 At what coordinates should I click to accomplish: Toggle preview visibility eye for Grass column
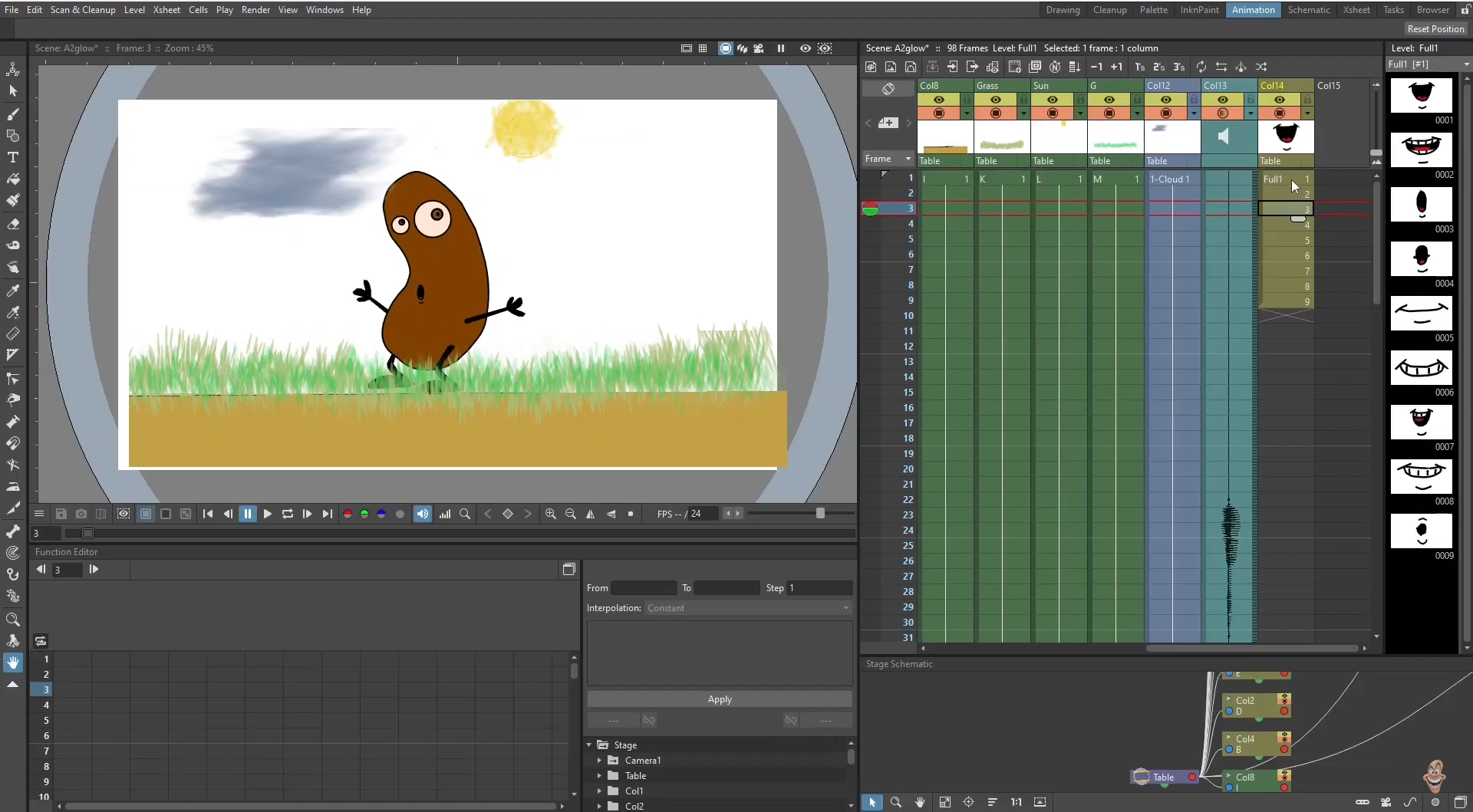click(x=995, y=100)
